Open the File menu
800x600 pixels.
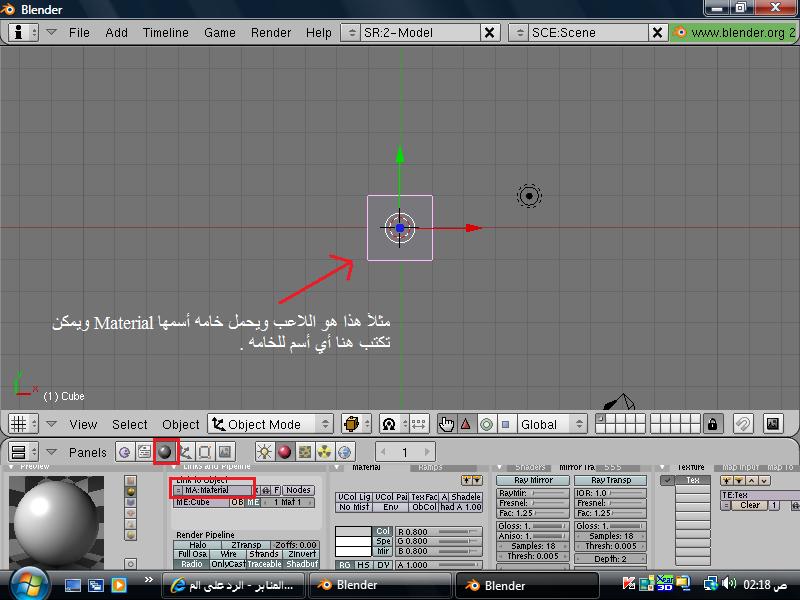coord(79,33)
